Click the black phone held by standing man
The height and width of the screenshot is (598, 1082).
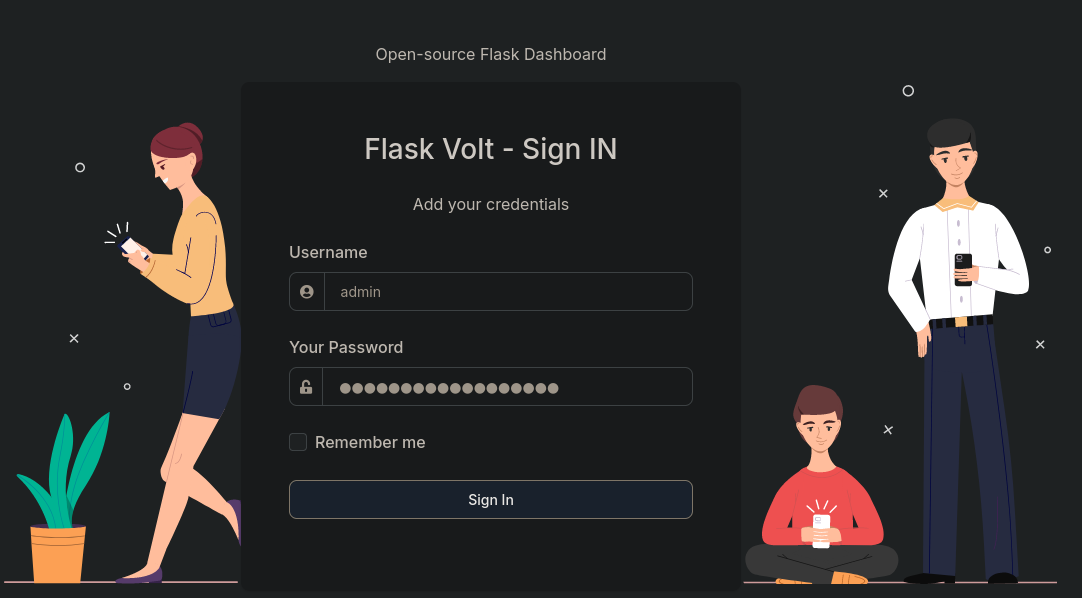(x=963, y=269)
